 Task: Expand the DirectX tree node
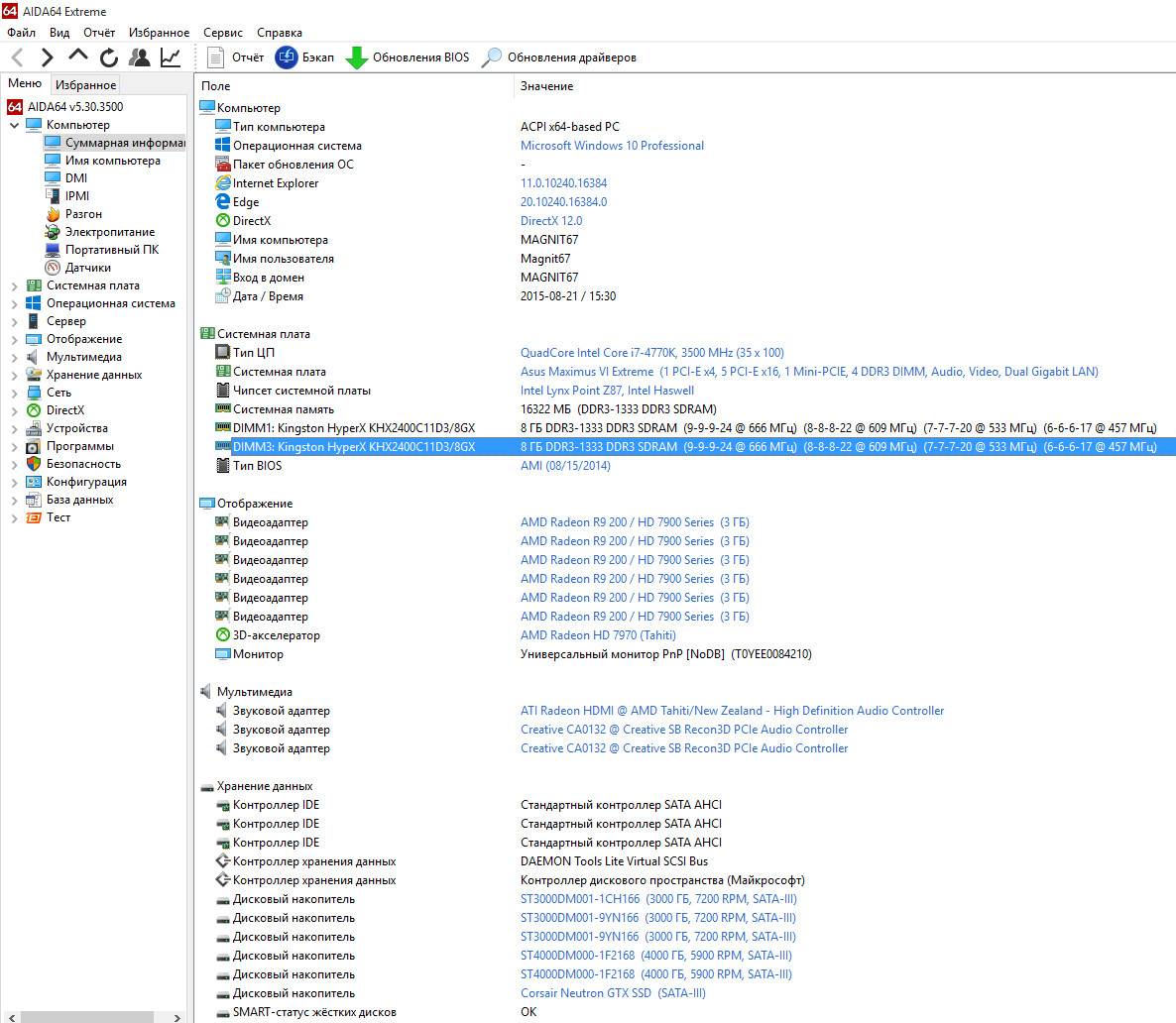pos(14,410)
